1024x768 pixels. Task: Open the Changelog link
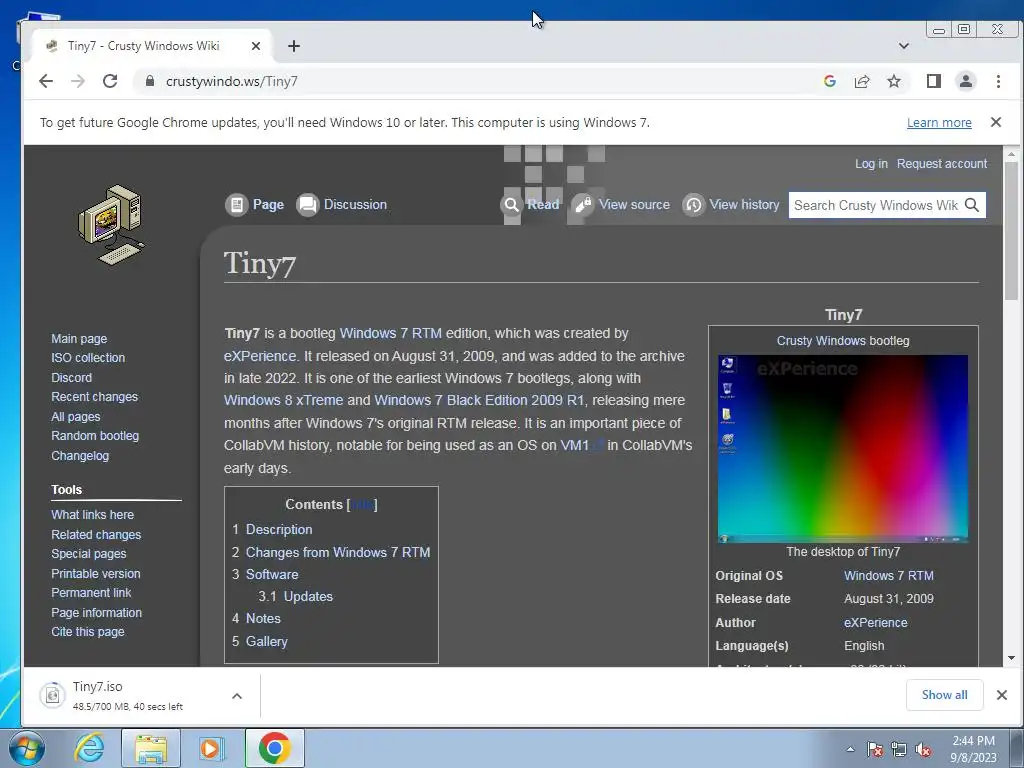pos(80,456)
